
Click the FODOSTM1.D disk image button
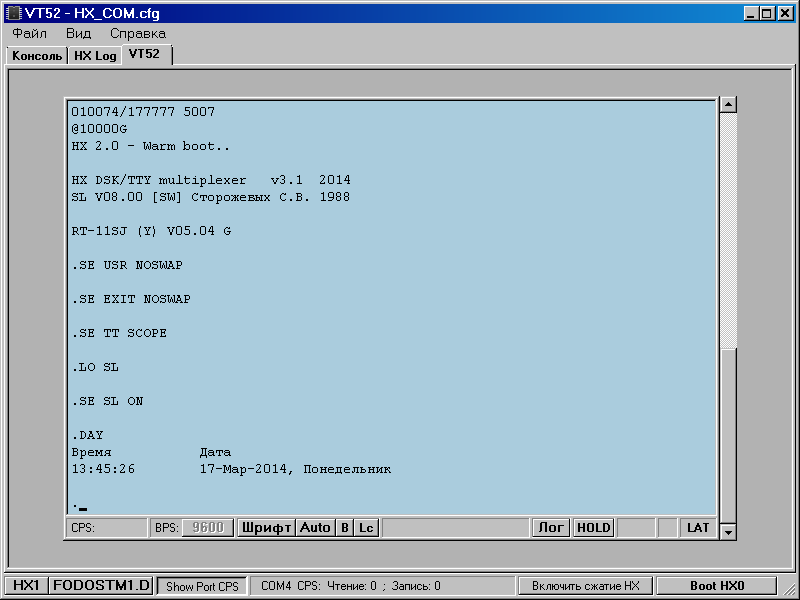pos(101,585)
